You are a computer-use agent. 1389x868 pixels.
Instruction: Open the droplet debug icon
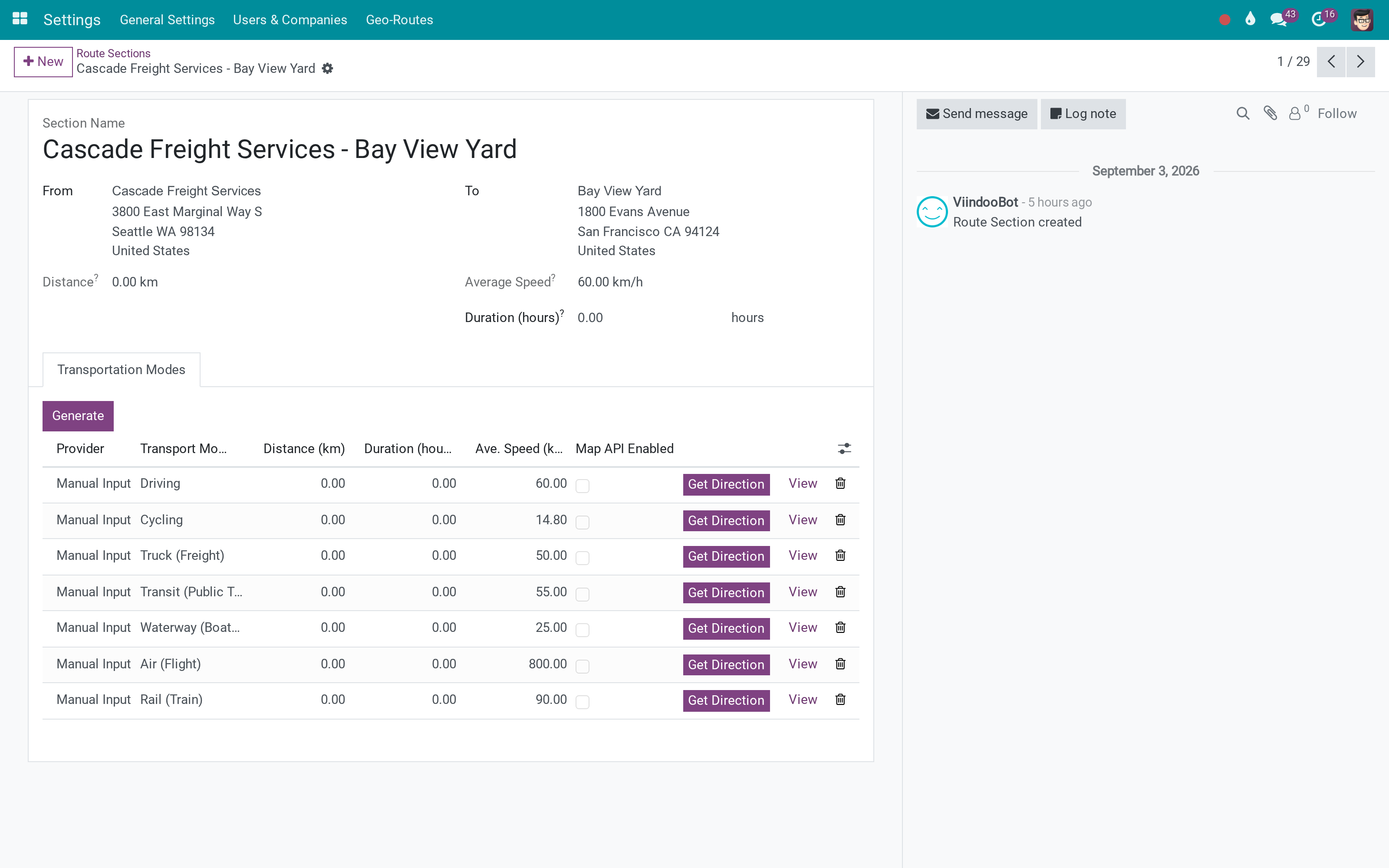click(x=1250, y=20)
